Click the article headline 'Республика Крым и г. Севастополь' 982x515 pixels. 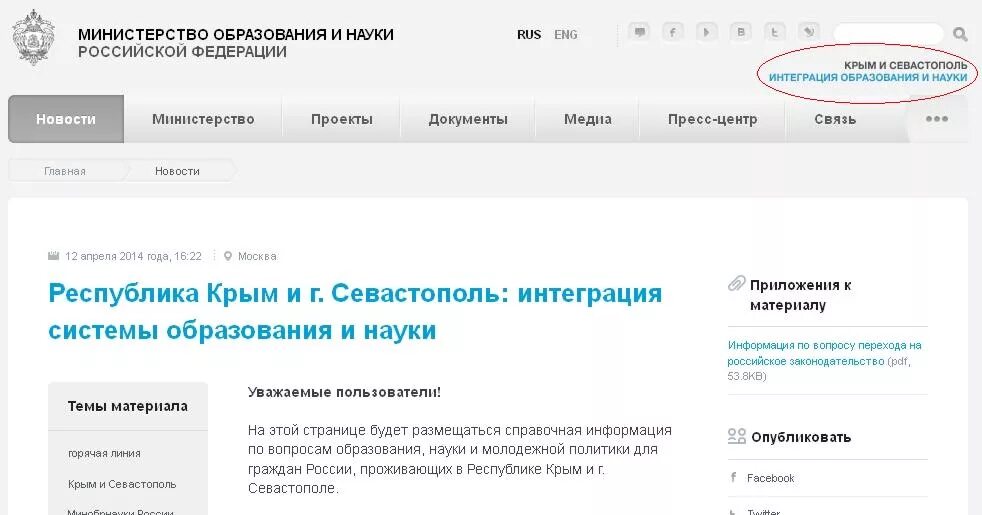pyautogui.click(x=355, y=311)
